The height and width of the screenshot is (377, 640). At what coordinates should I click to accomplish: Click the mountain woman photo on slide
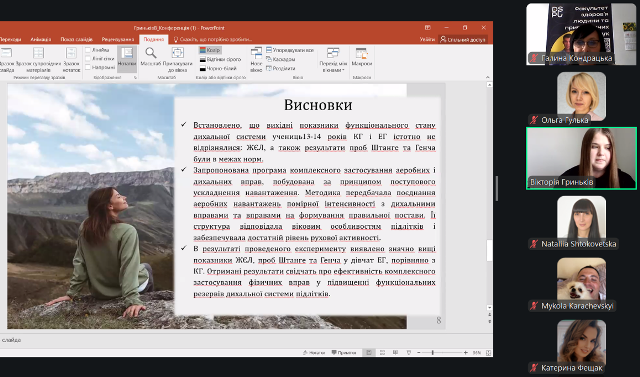(x=91, y=206)
